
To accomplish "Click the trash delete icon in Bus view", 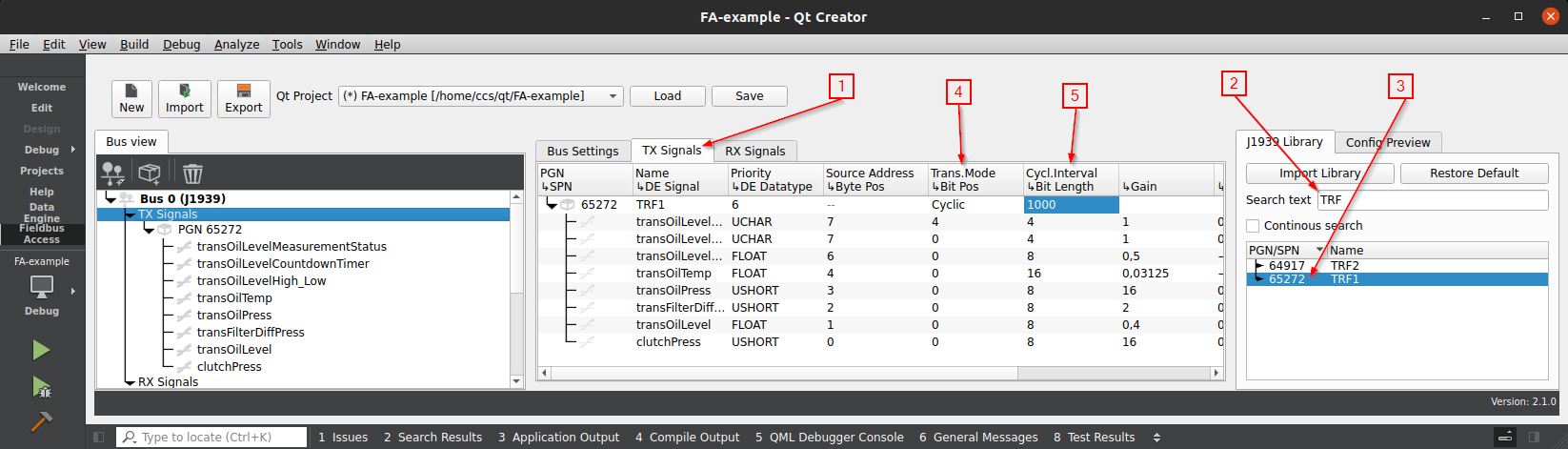I will 192,173.
